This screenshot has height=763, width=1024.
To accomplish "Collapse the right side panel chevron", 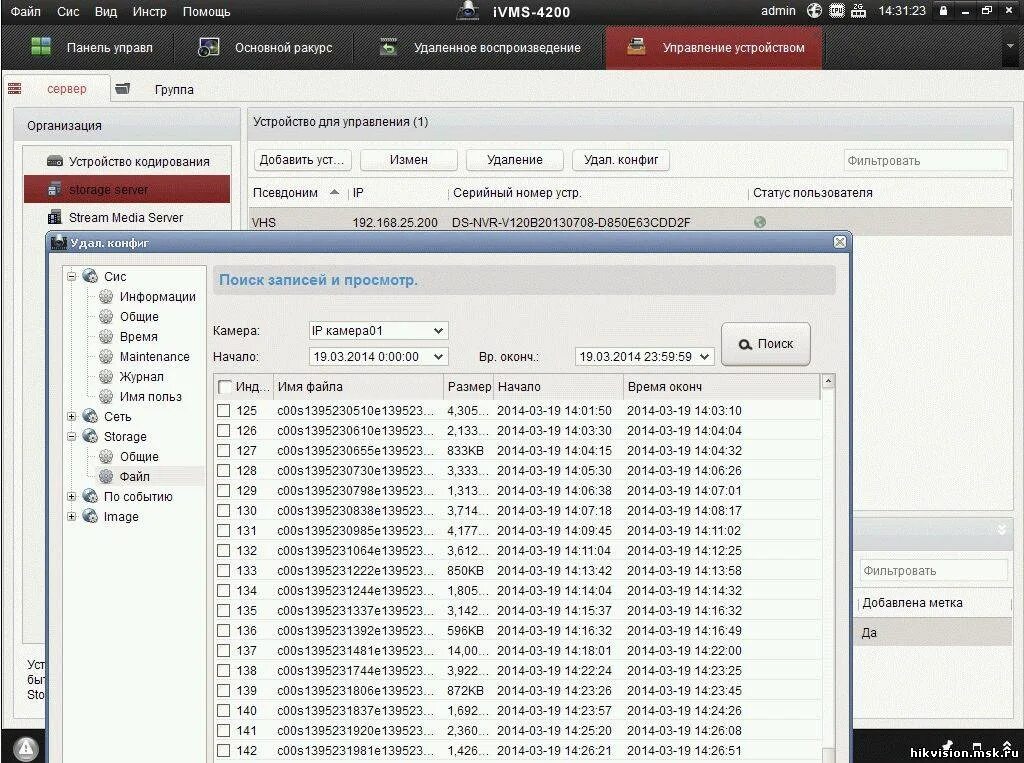I will click(x=1002, y=529).
